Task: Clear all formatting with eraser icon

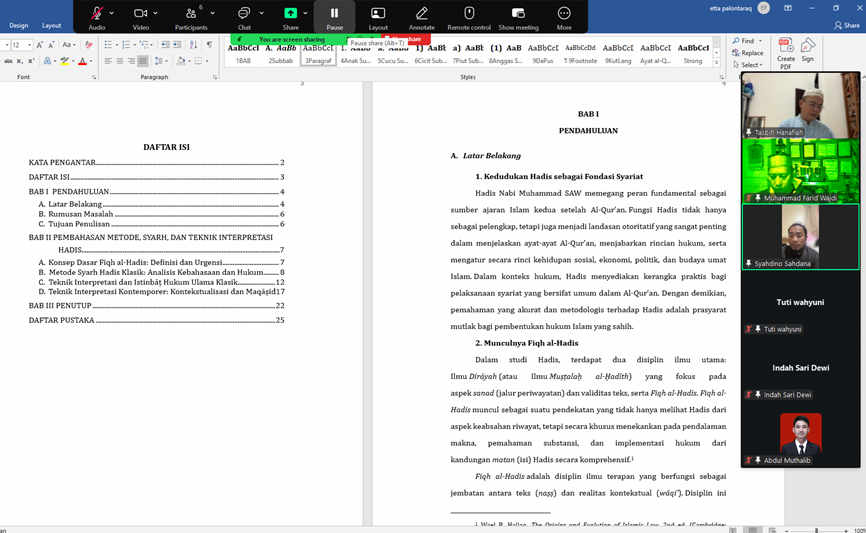Action: [88, 45]
